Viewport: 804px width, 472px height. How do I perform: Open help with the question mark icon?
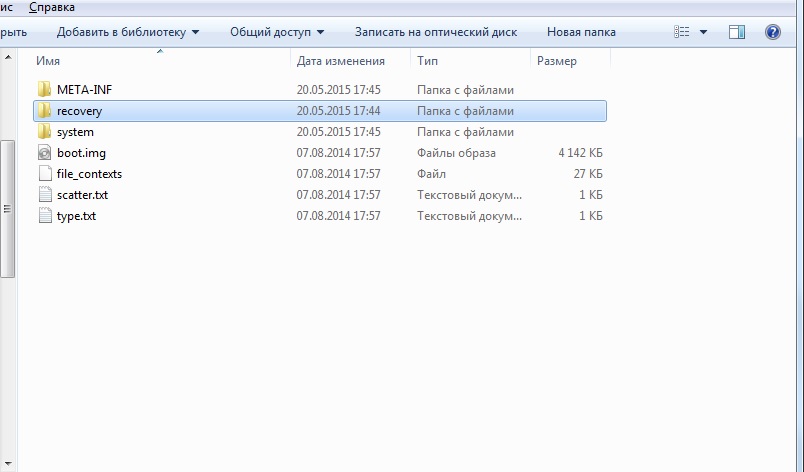(772, 32)
